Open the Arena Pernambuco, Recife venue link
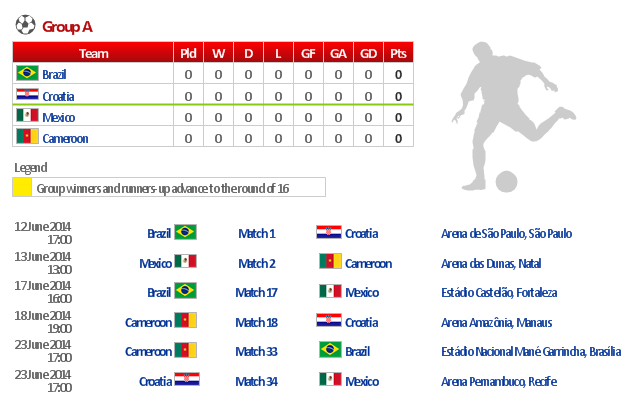 coord(499,381)
